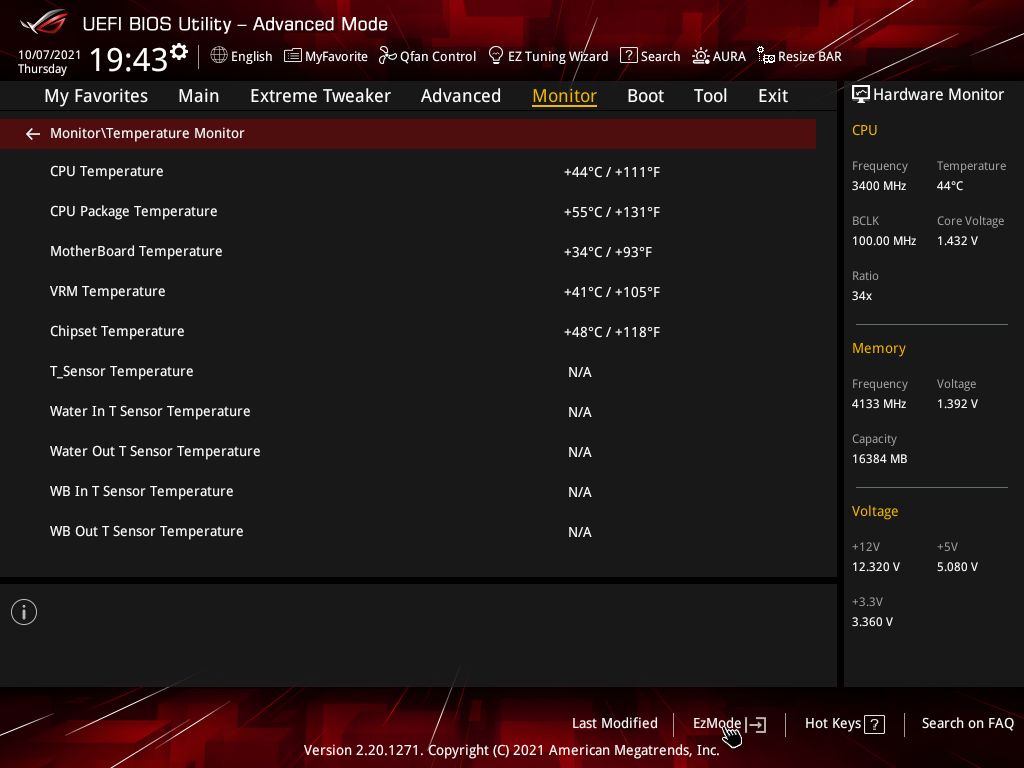The height and width of the screenshot is (768, 1024).
Task: Click the 10/07/2021 date
Action: tap(50, 55)
